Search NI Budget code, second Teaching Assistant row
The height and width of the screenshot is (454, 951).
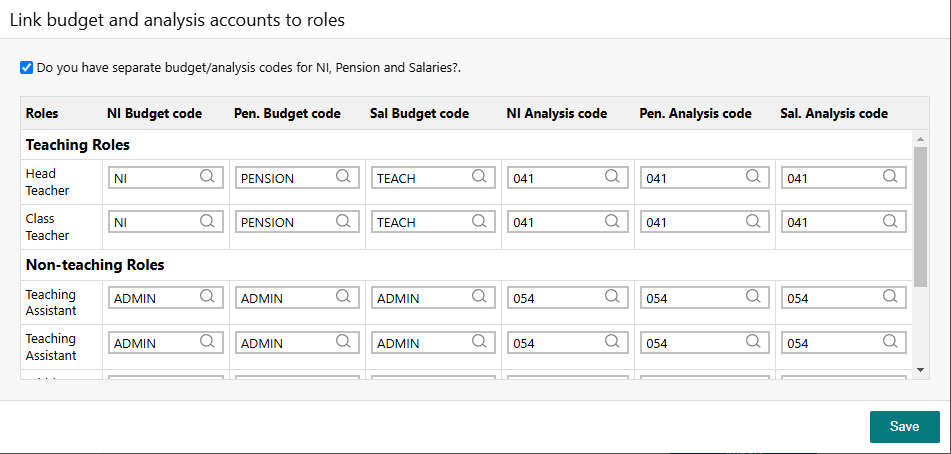click(207, 341)
